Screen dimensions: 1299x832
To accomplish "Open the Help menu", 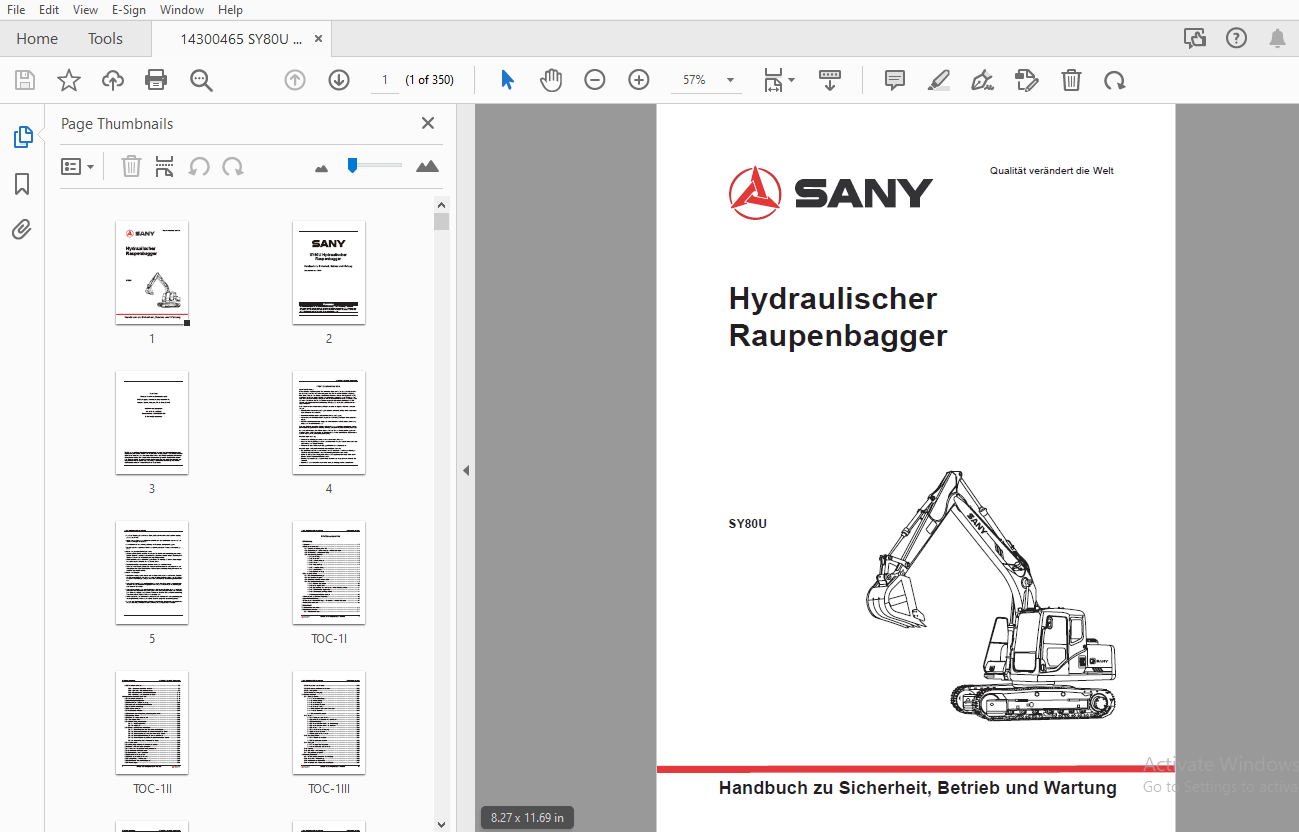I will (230, 10).
